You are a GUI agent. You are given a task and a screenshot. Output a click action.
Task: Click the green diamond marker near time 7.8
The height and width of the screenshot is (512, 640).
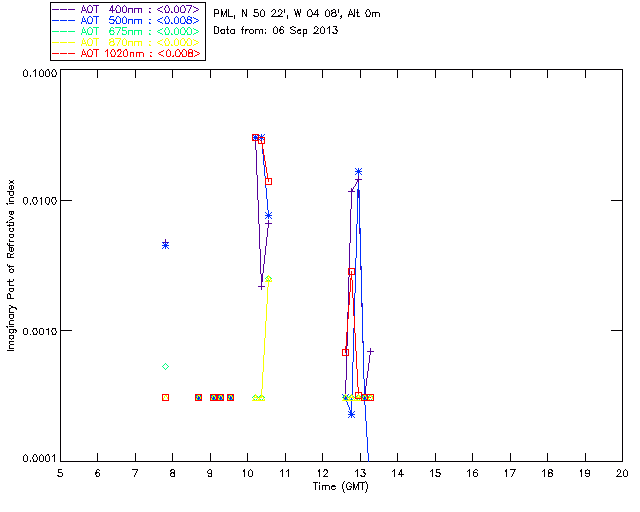point(165,367)
